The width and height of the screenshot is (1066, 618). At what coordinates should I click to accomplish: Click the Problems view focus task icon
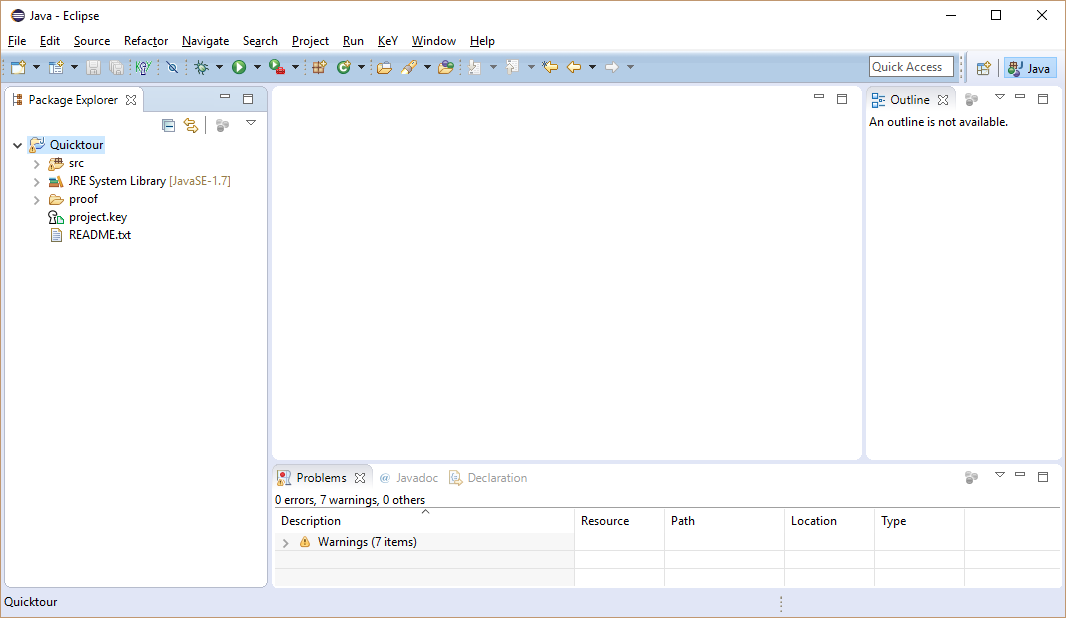[972, 478]
